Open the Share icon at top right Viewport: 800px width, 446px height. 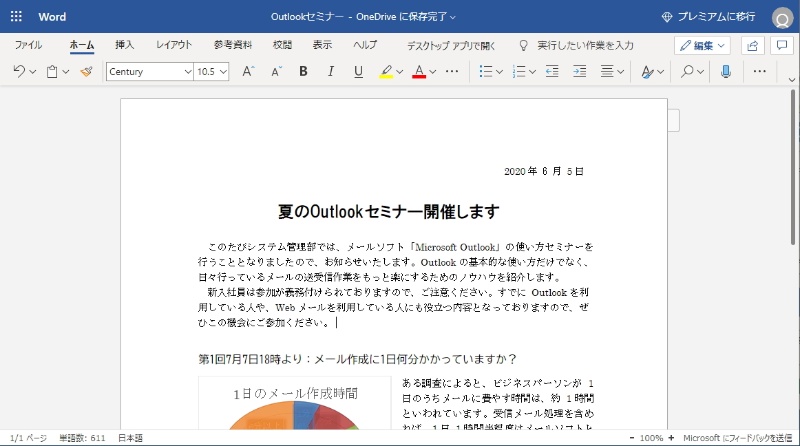pyautogui.click(x=752, y=45)
